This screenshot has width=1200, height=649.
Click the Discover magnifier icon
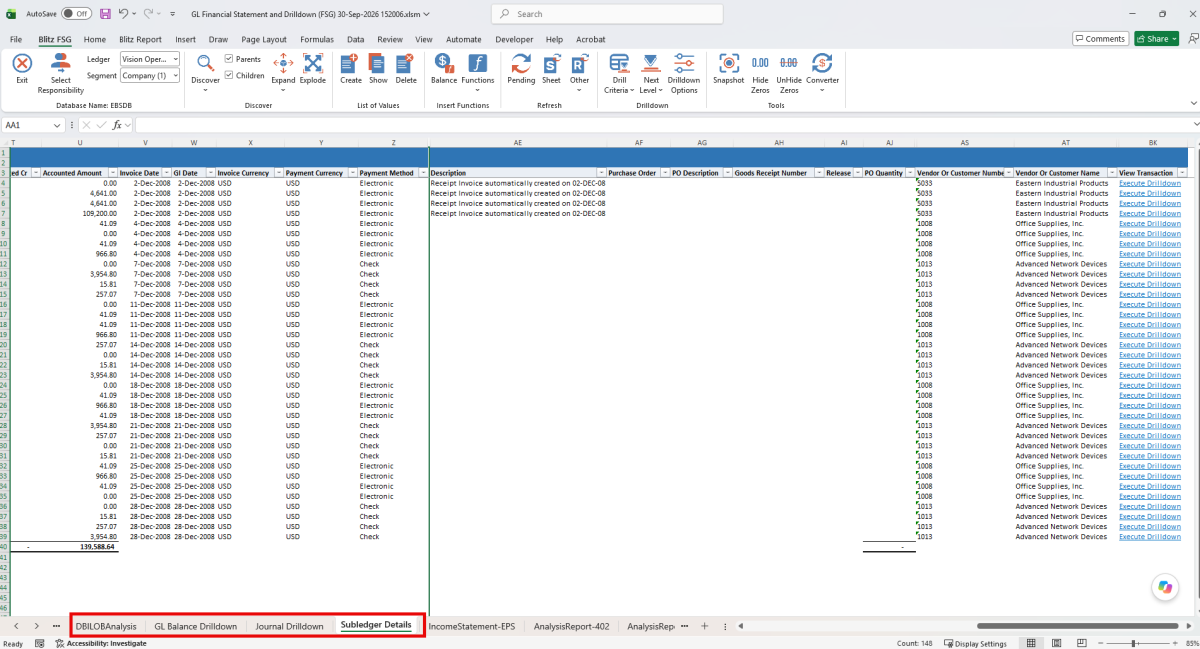coord(205,63)
